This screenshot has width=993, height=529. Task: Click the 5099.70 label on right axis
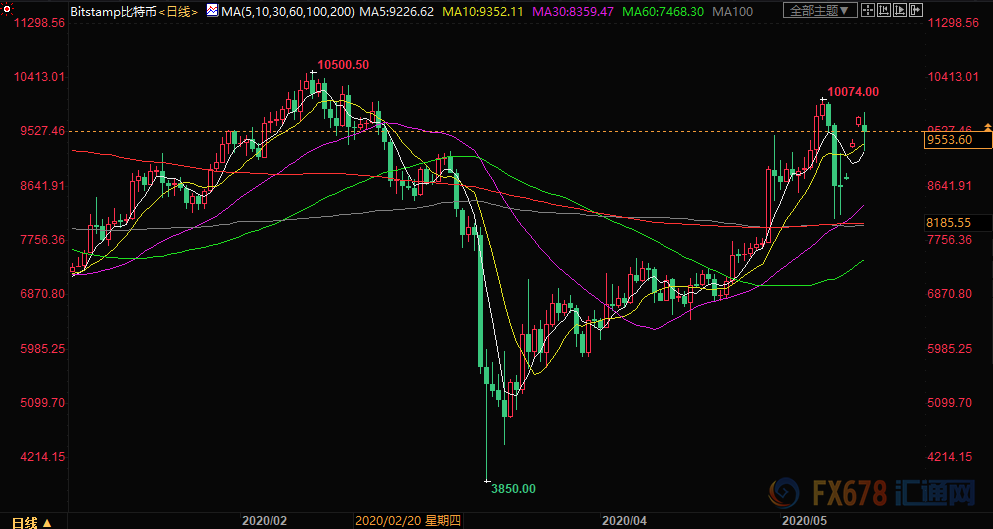coord(948,403)
